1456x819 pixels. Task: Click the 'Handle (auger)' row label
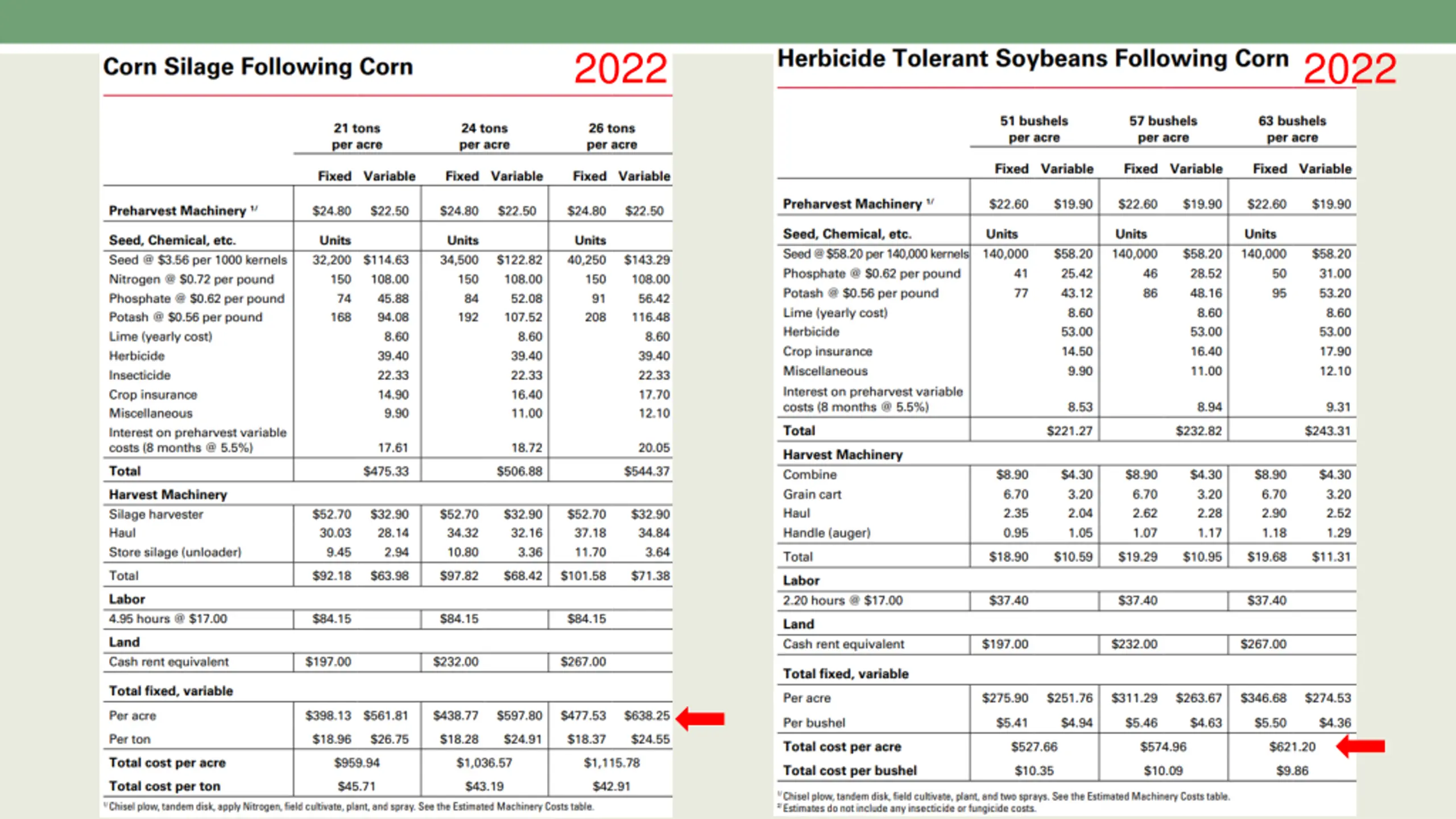tap(826, 533)
